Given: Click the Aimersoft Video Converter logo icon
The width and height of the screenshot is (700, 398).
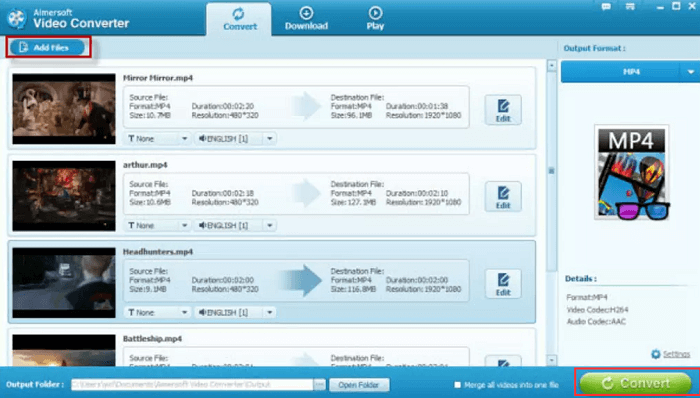Looking at the screenshot, I should click(17, 19).
